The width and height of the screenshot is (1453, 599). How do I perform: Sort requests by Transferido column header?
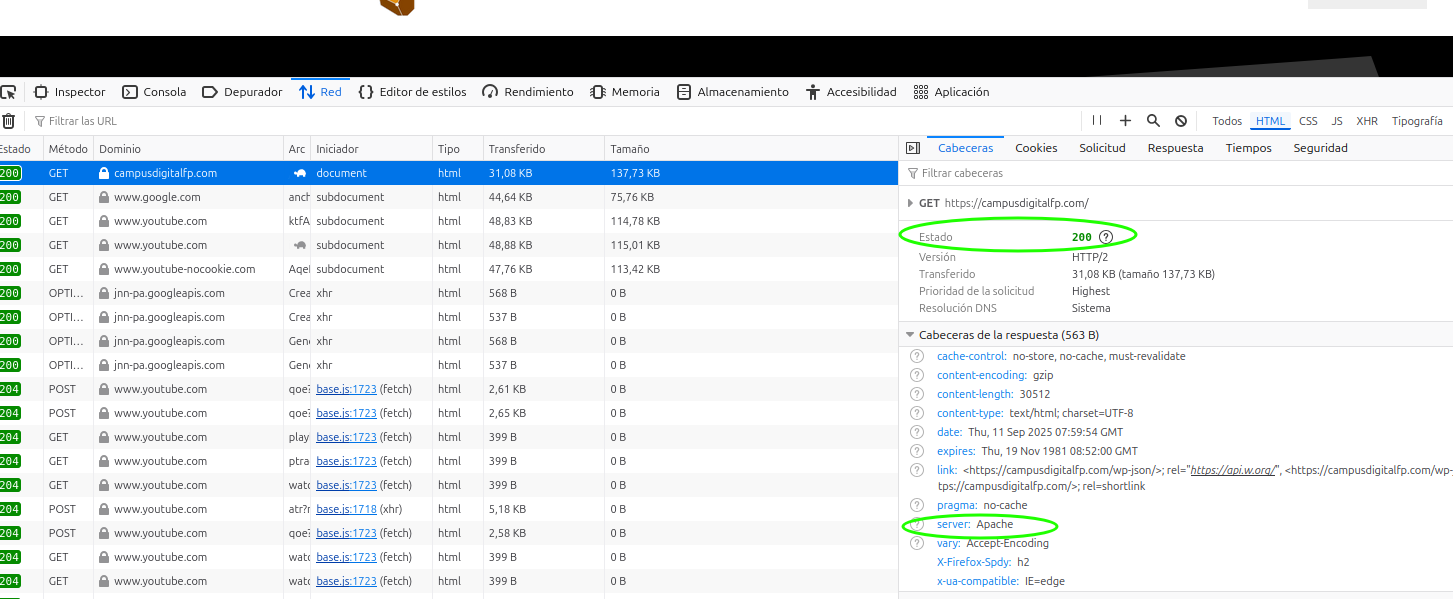517,149
